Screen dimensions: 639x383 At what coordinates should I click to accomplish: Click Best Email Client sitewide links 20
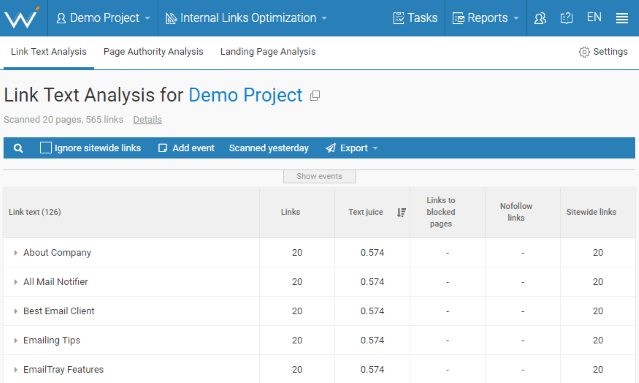click(598, 311)
